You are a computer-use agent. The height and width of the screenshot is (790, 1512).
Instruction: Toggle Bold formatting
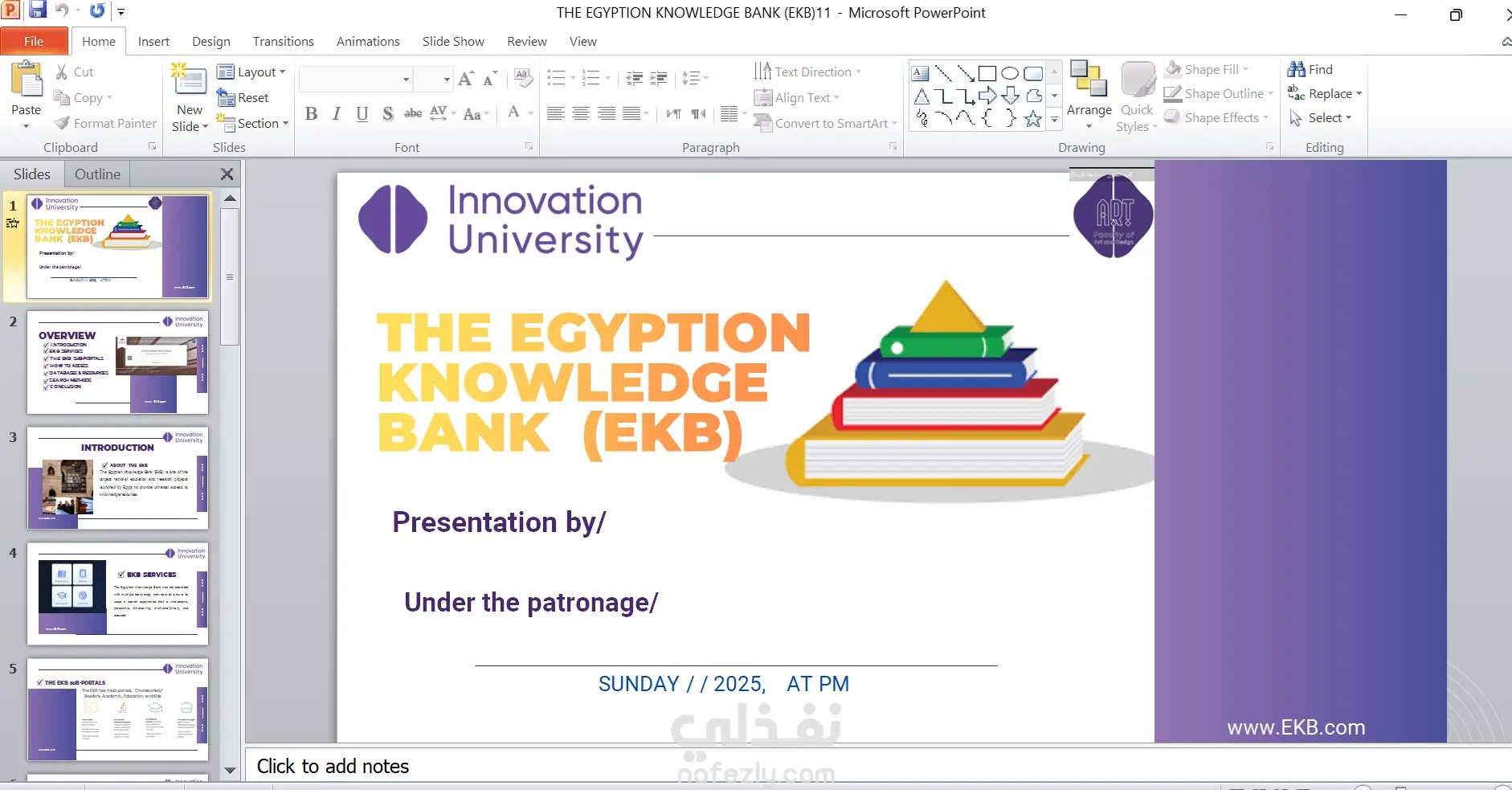tap(312, 113)
